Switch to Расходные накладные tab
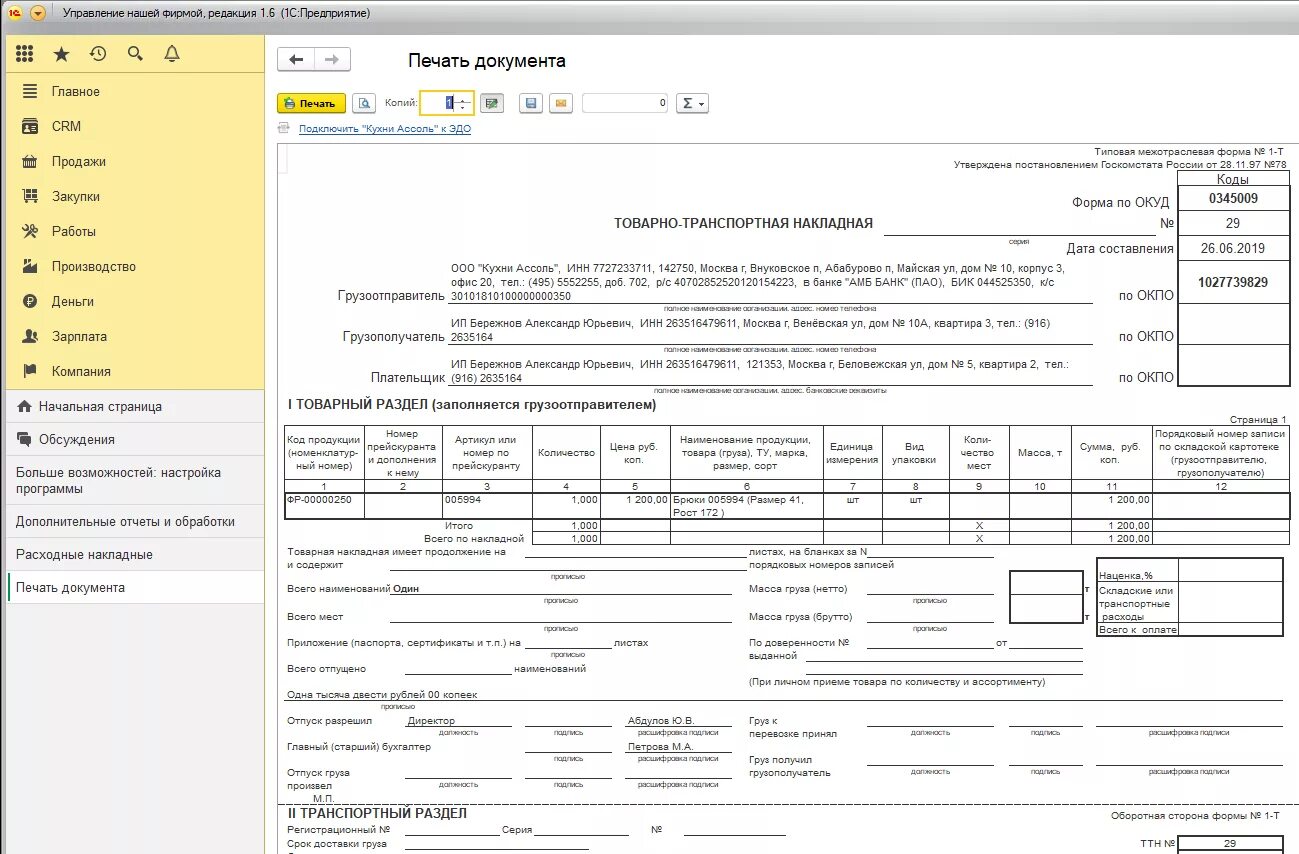Viewport: 1299px width, 854px height. click(135, 554)
